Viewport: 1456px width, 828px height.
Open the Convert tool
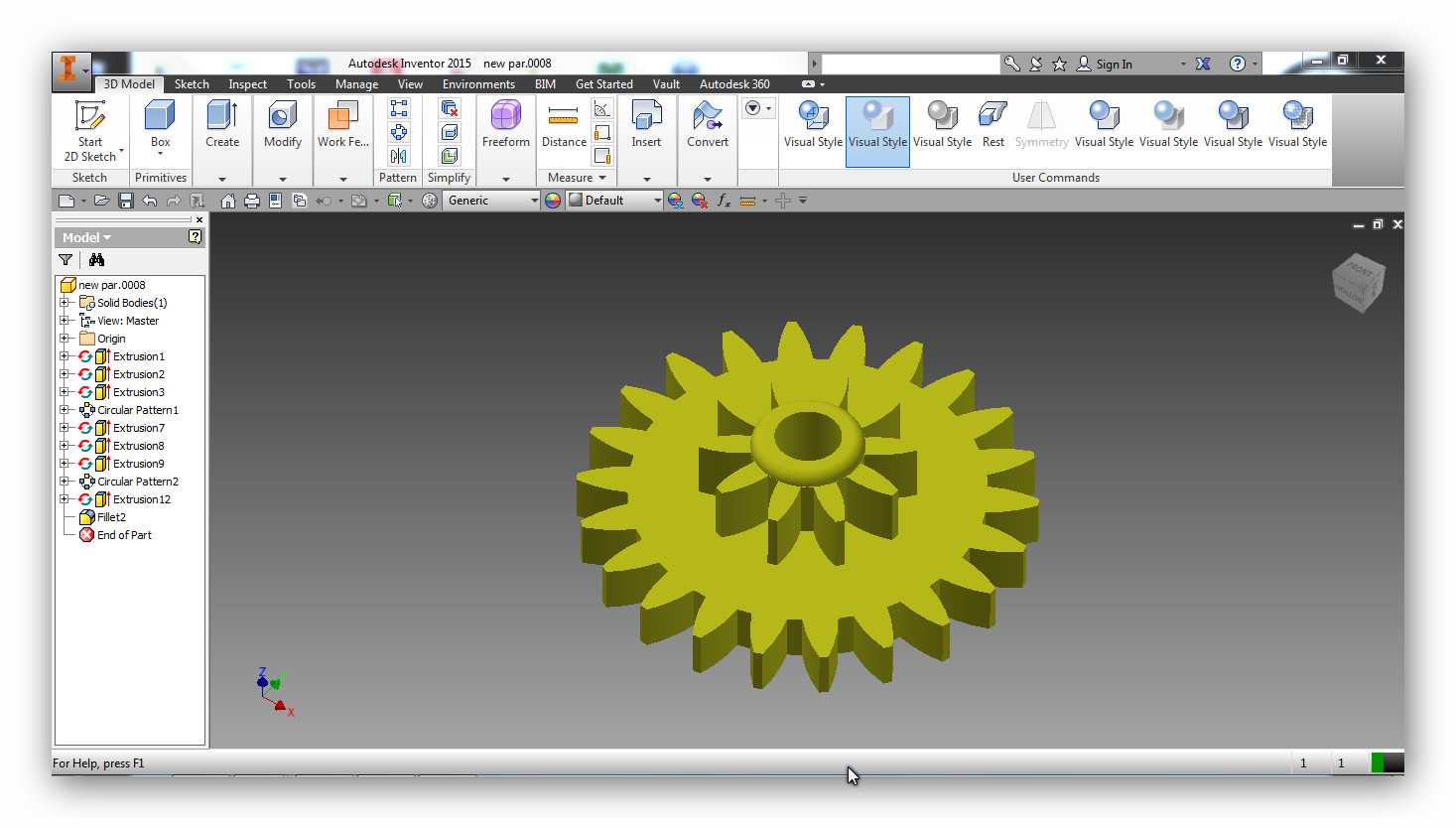[x=708, y=125]
